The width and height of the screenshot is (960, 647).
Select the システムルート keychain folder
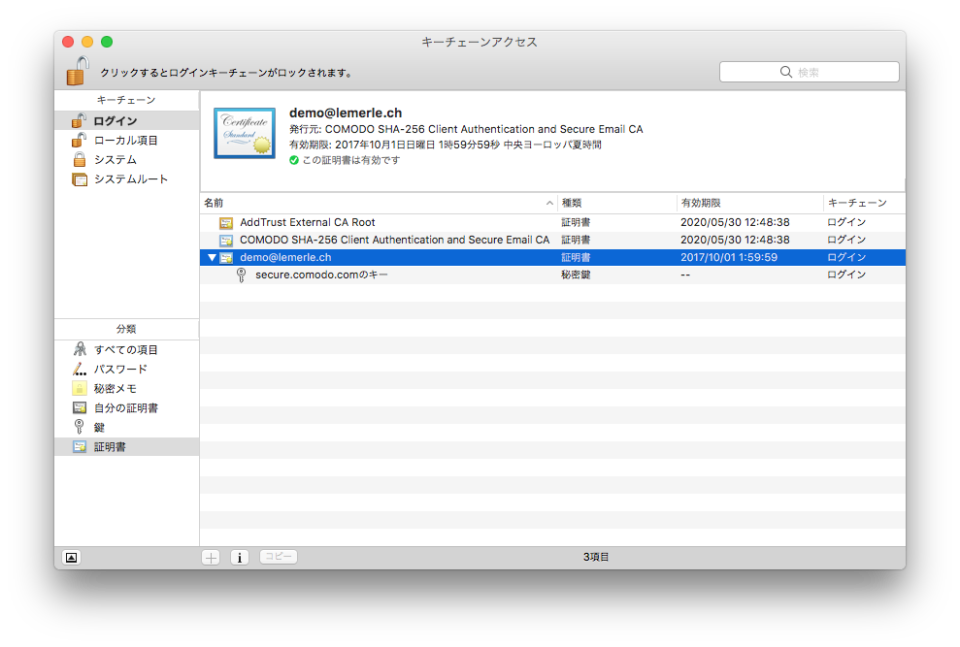[x=130, y=179]
